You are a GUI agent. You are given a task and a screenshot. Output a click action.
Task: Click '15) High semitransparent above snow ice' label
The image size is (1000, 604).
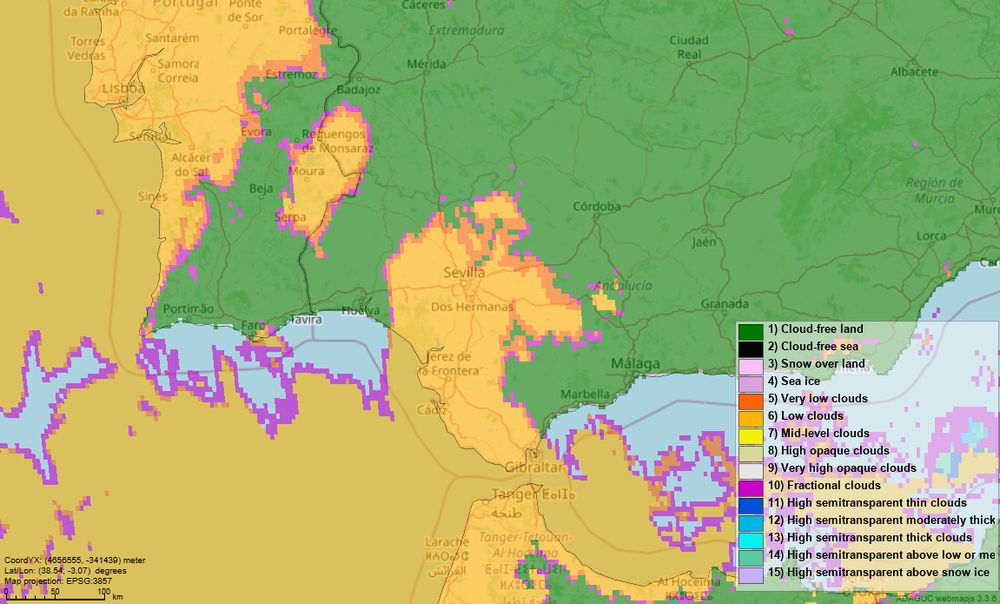(x=878, y=572)
